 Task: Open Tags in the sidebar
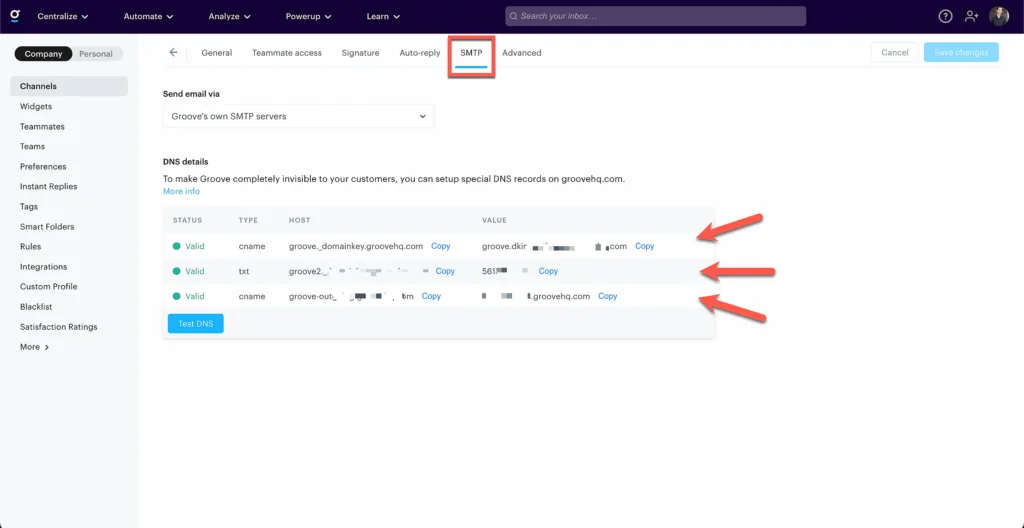[29, 206]
